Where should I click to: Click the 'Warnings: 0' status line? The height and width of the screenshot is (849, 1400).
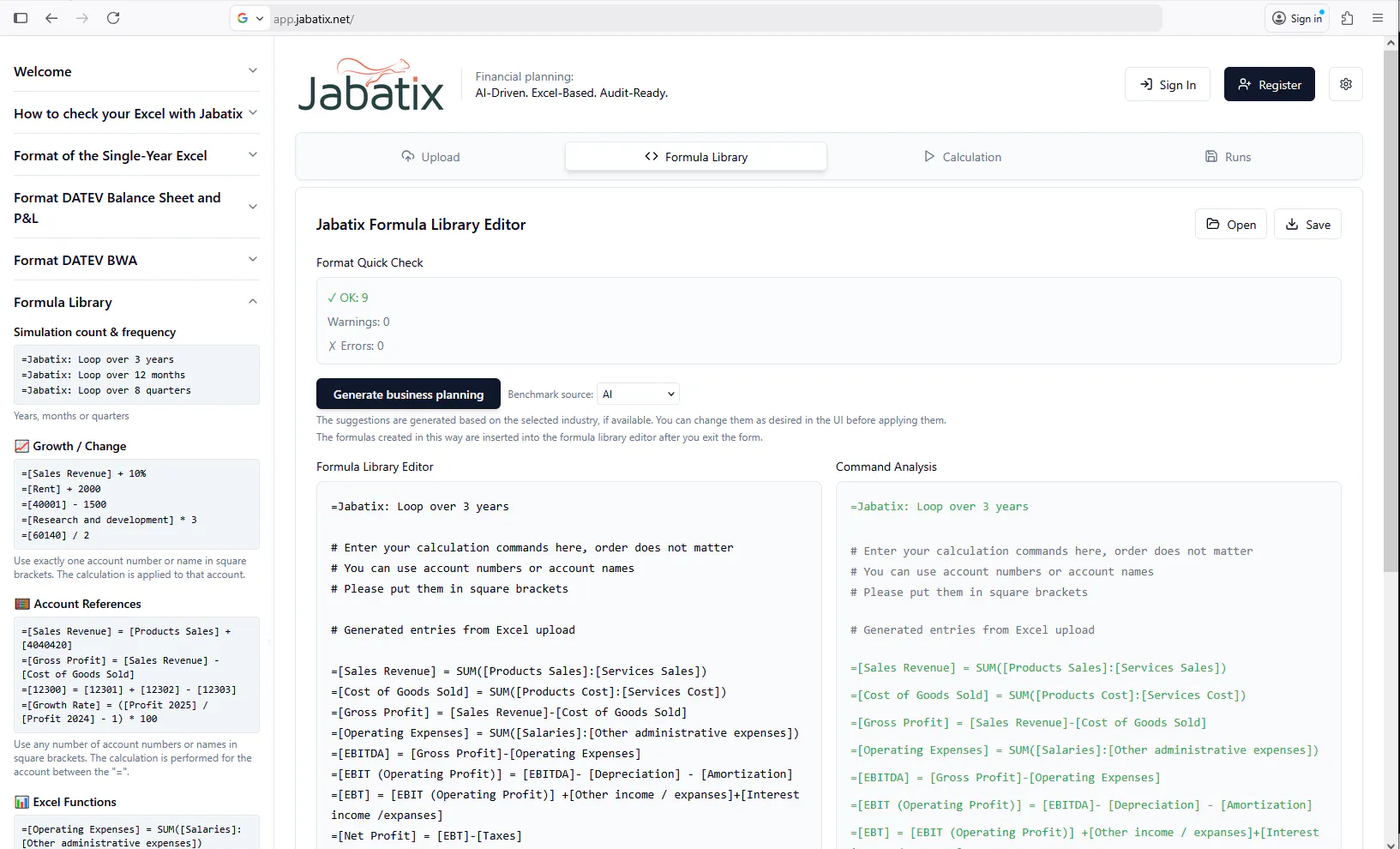(358, 322)
